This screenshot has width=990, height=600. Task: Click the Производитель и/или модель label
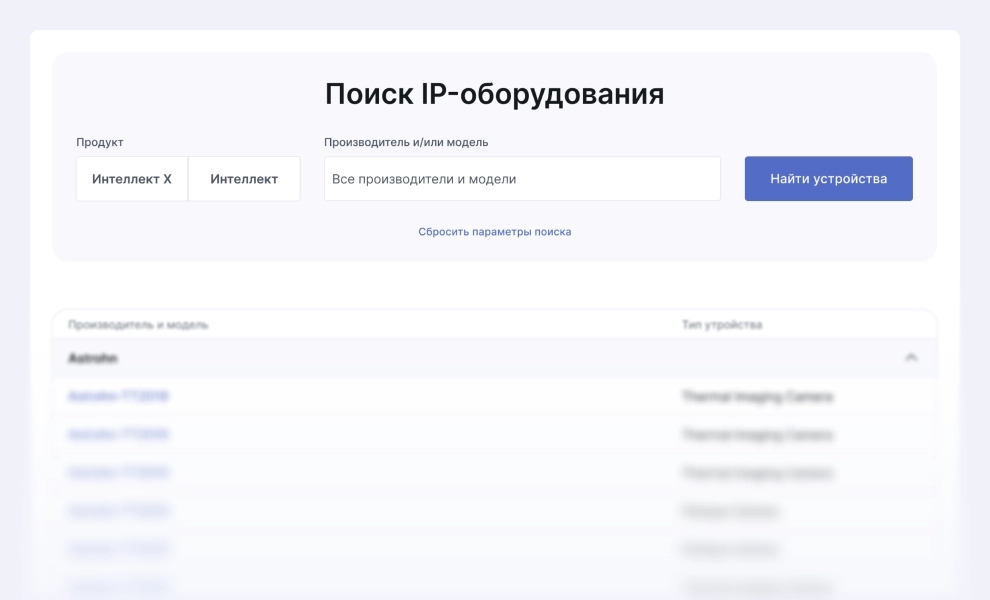pos(406,142)
